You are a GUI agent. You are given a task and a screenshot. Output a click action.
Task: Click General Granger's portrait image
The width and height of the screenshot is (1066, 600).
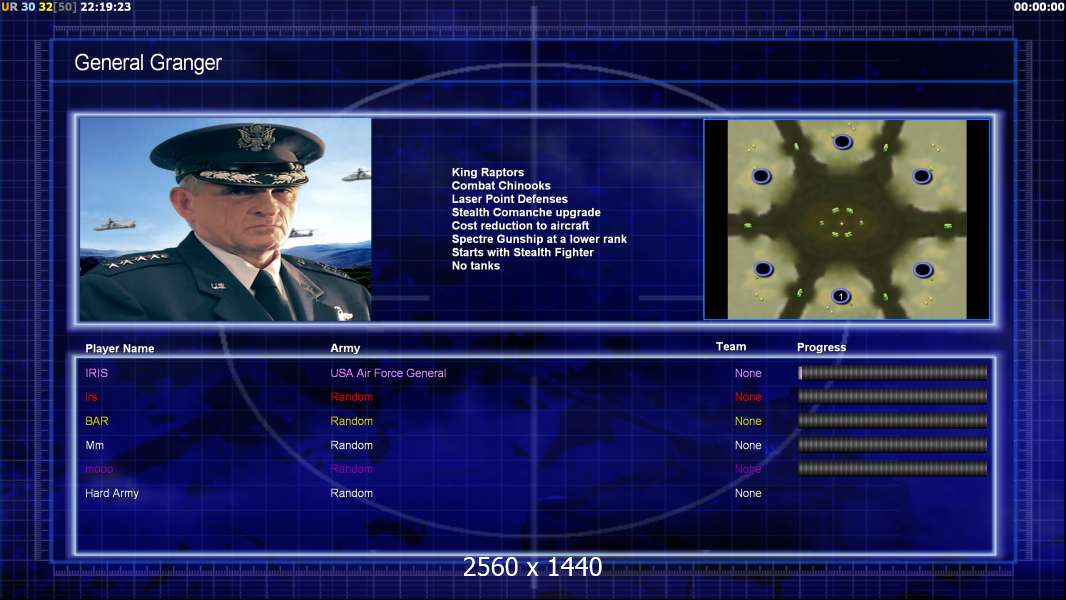pyautogui.click(x=225, y=219)
